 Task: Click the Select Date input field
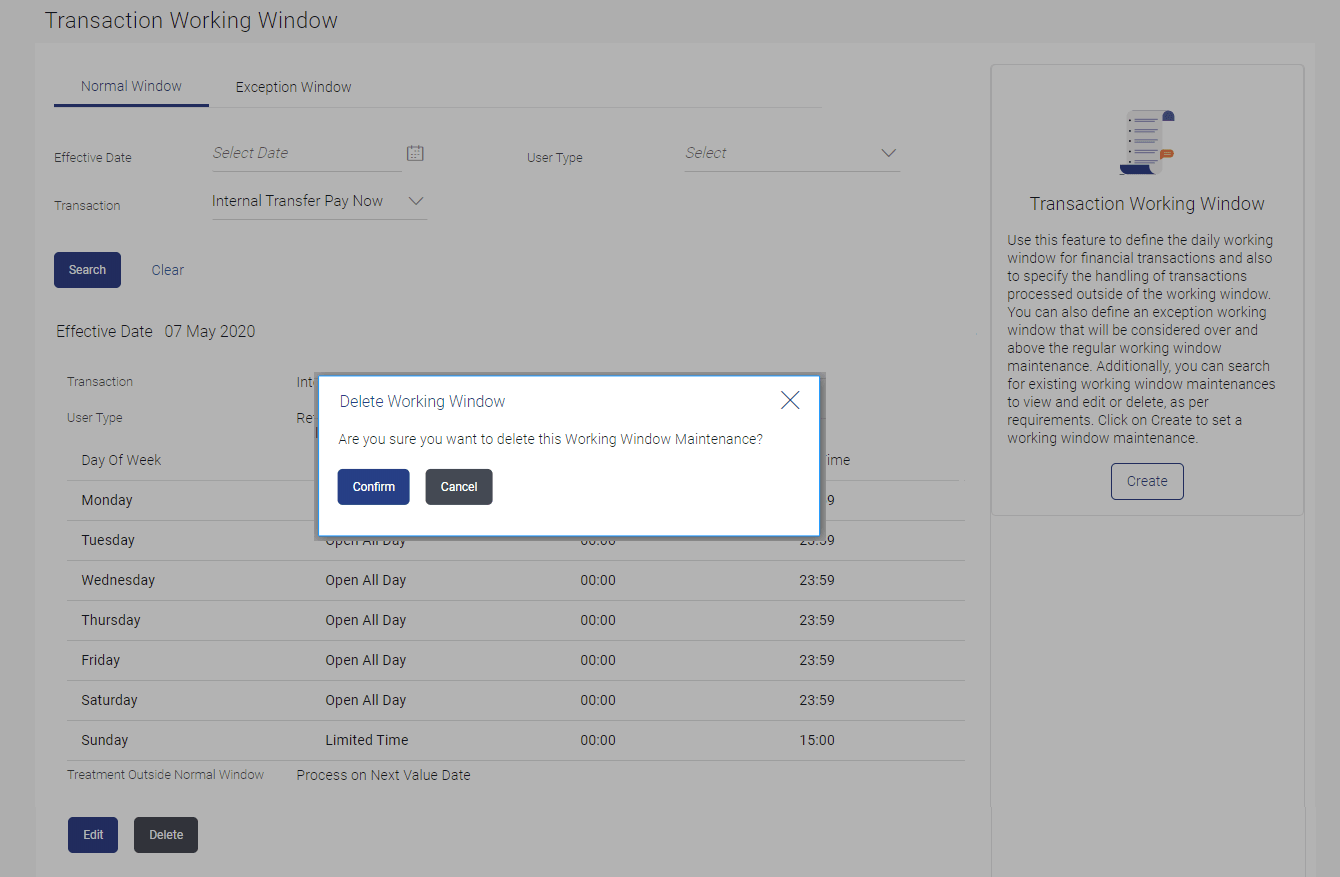click(306, 153)
